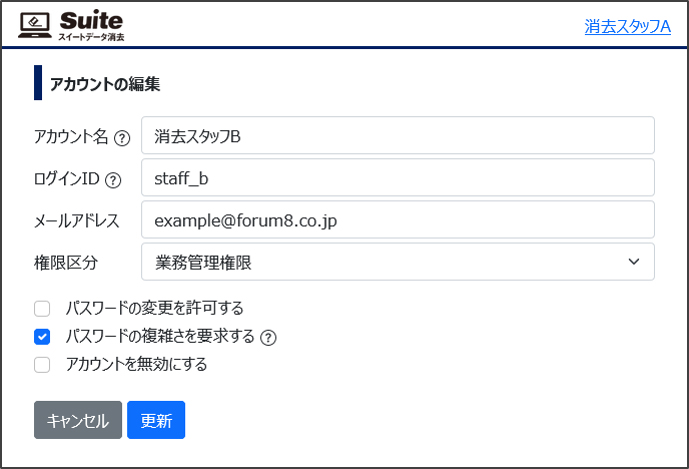Check アカウントを無効にする checkbox
The width and height of the screenshot is (689, 469).
click(x=42, y=365)
